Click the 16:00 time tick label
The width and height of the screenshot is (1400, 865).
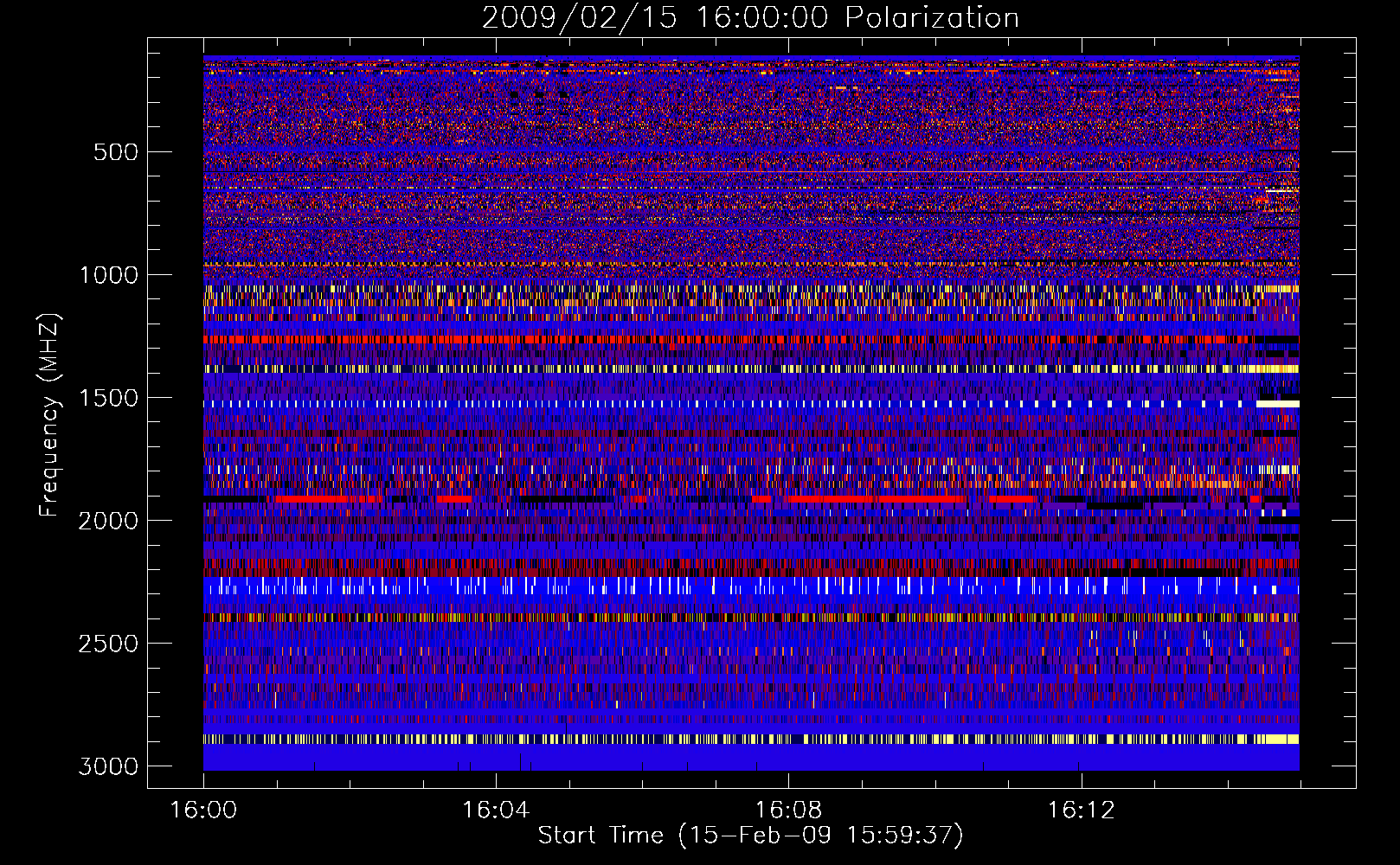(x=203, y=811)
